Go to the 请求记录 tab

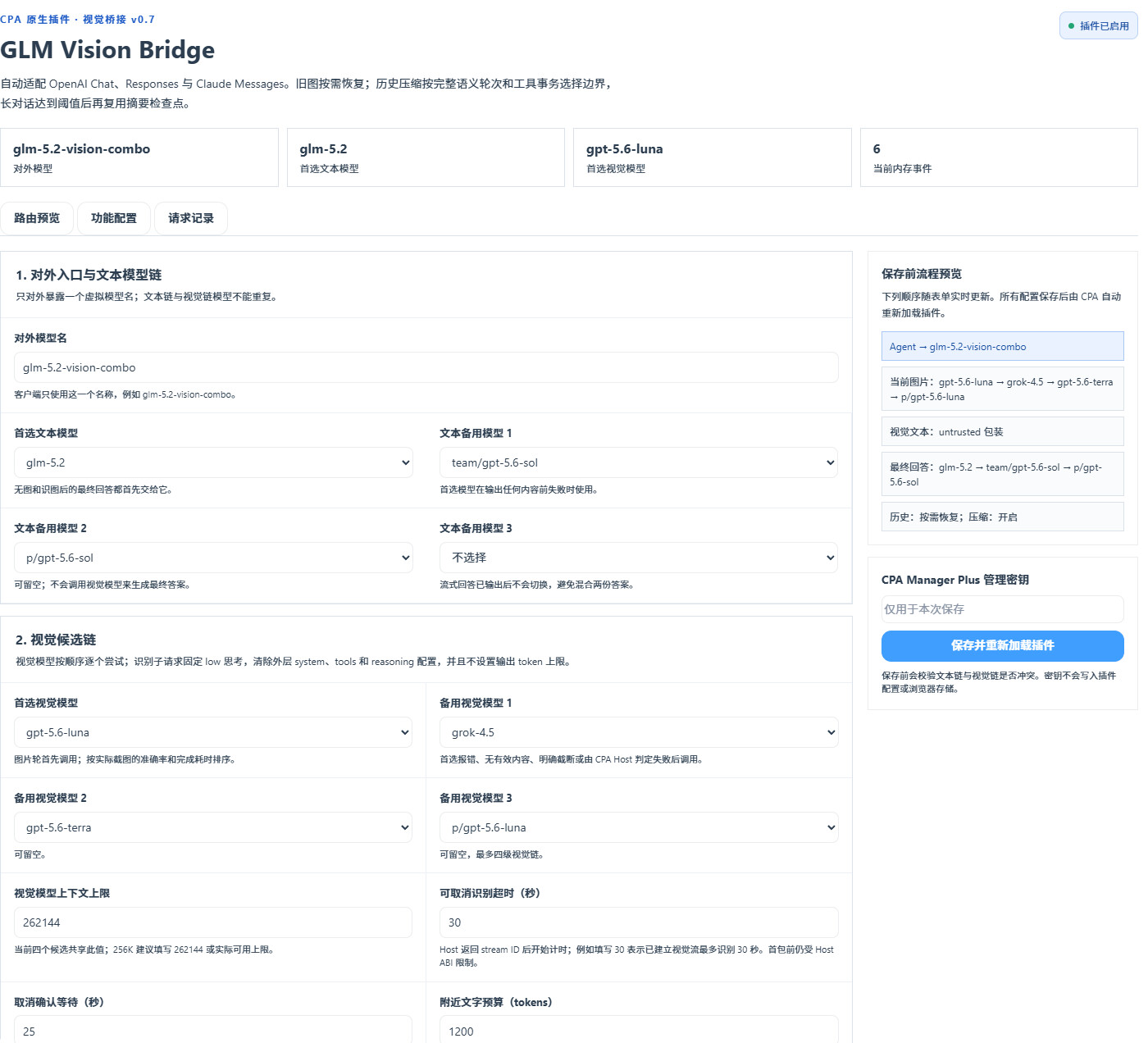pos(191,218)
